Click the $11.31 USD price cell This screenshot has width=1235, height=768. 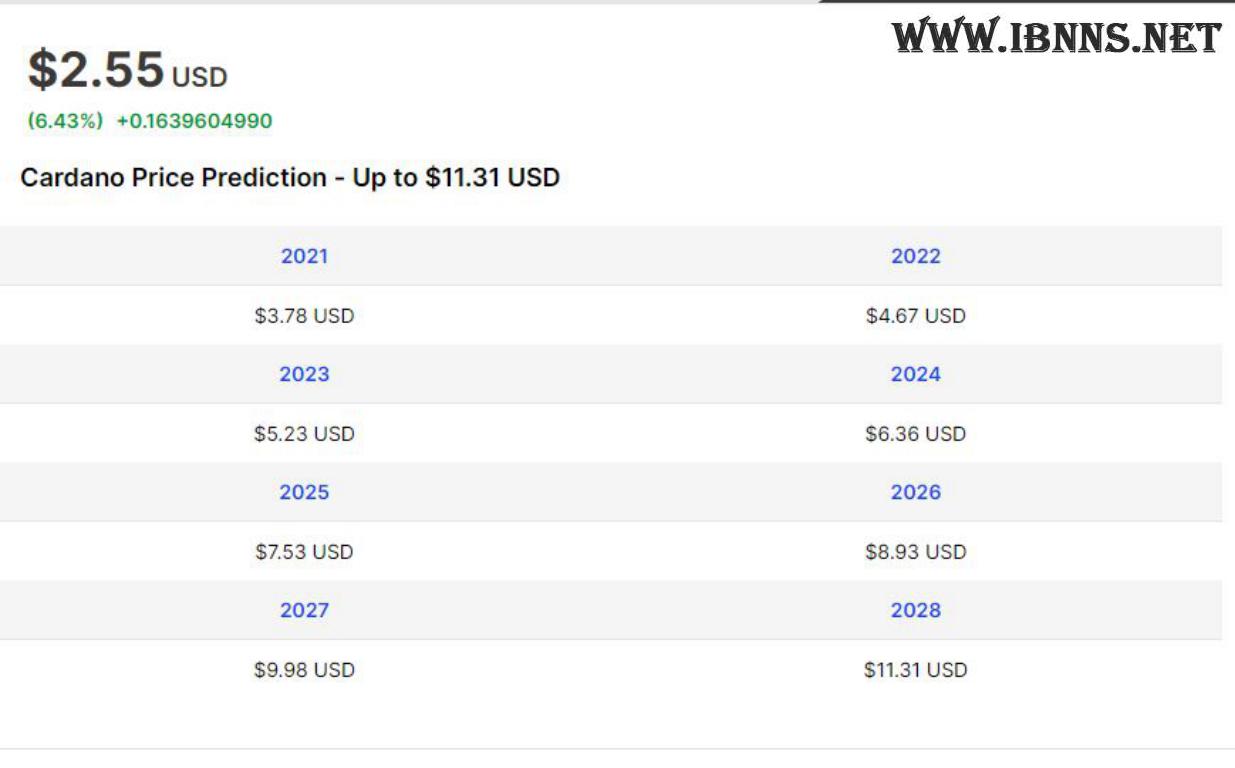[916, 670]
